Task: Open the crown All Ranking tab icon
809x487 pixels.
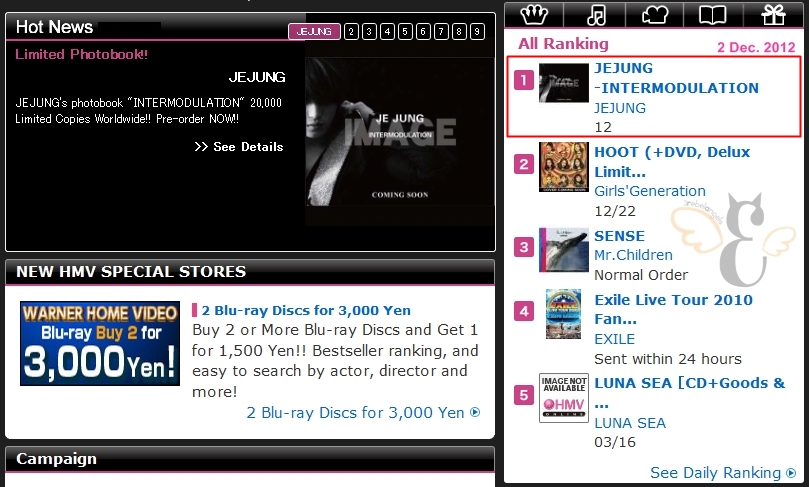Action: click(534, 14)
